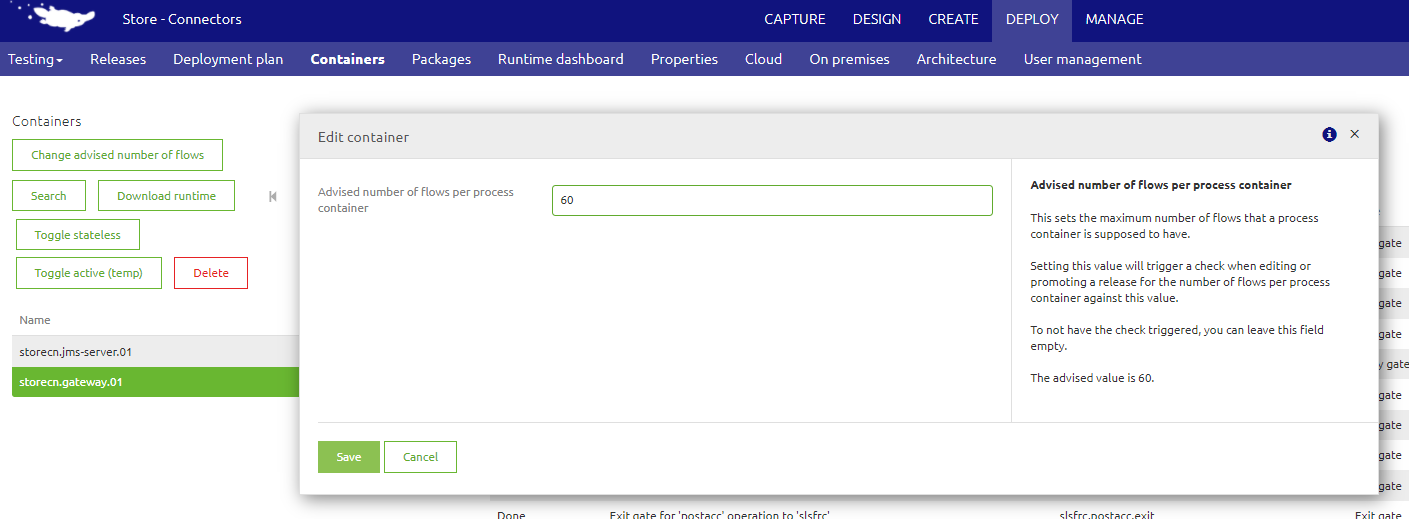Open the MANAGE phase
Screen dimensions: 1409x519
point(1115,19)
